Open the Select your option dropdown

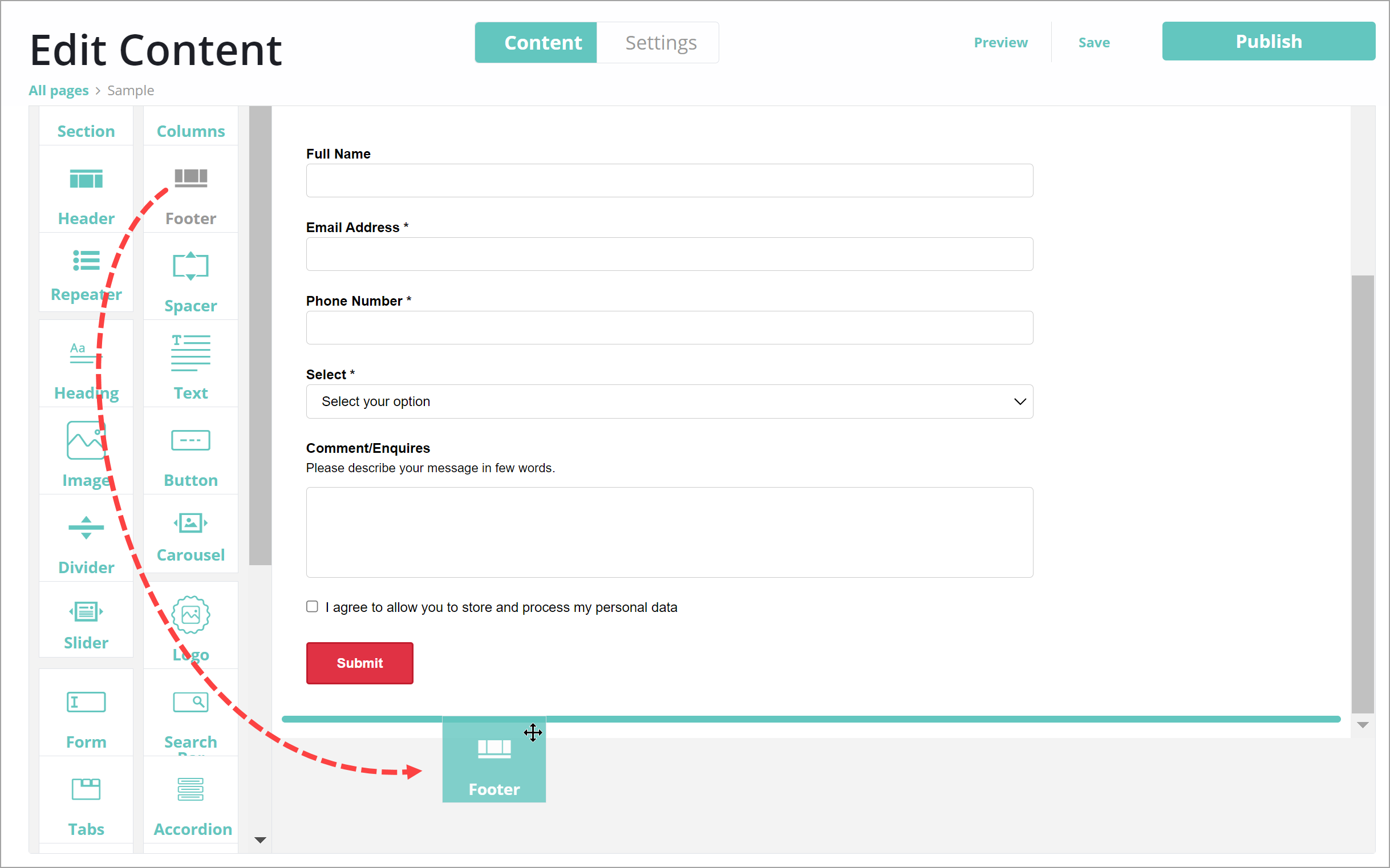669,401
